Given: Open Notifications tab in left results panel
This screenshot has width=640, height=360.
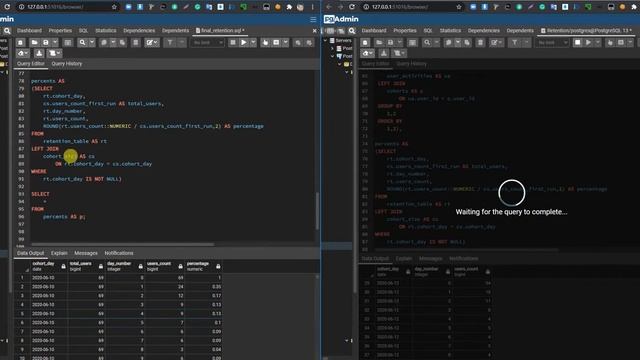Looking at the screenshot, I should coord(119,253).
